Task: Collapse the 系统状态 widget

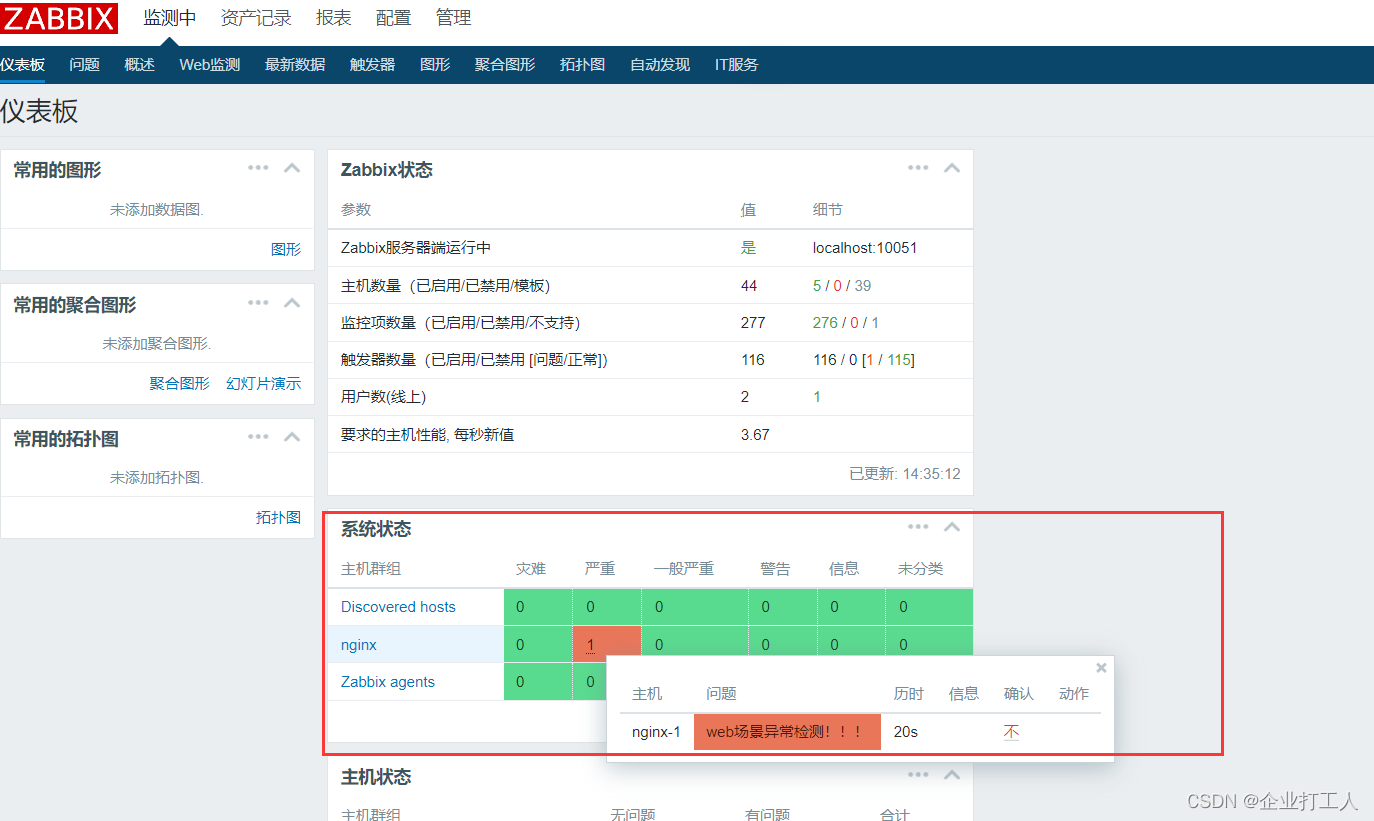Action: pos(952,527)
